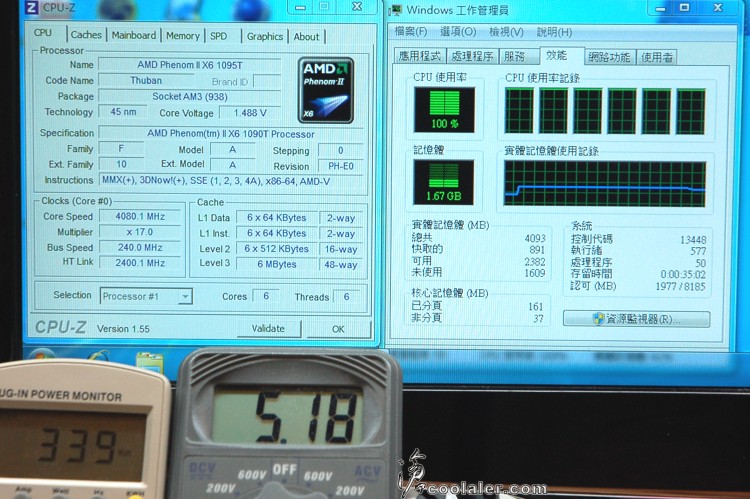Click the HT Link value 2400.1 MHz
This screenshot has height=499, width=750.
click(140, 263)
